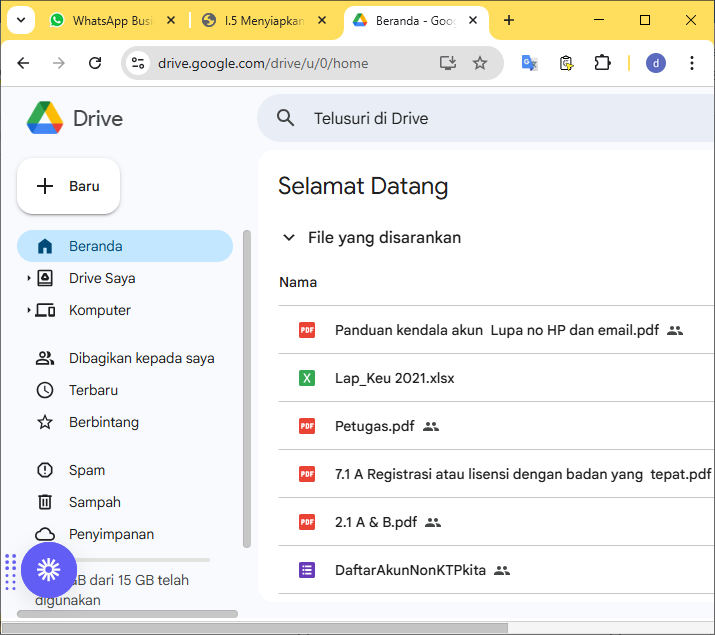Switch to the I.5 Menyiapkan tab
The width and height of the screenshot is (715, 635).
255,21
